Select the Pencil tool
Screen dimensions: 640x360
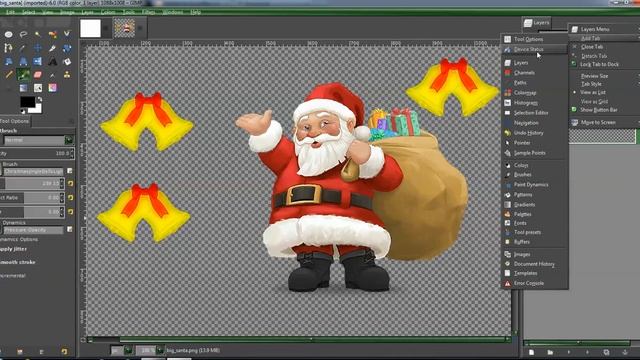(8, 75)
